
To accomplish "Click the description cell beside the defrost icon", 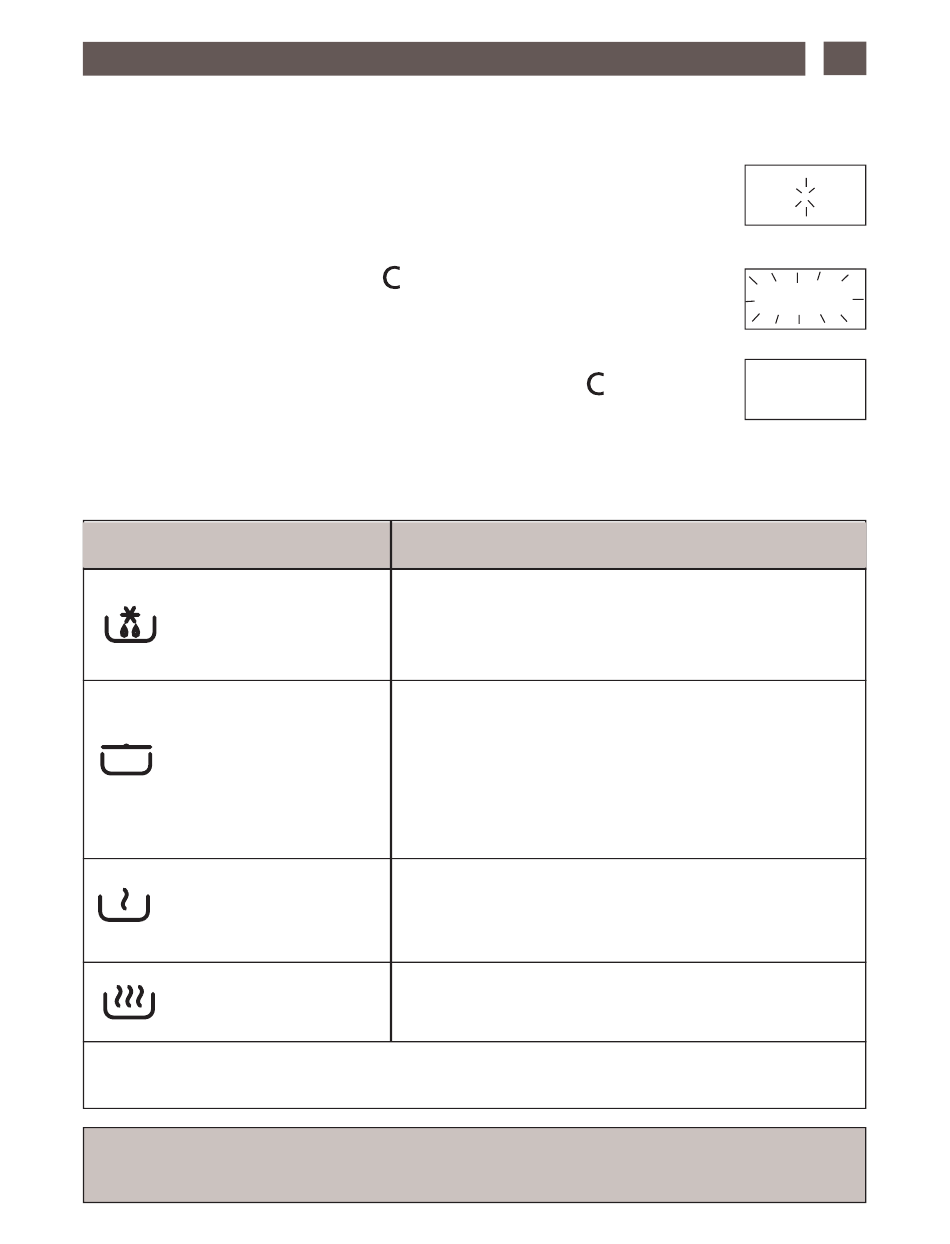I will (628, 625).
